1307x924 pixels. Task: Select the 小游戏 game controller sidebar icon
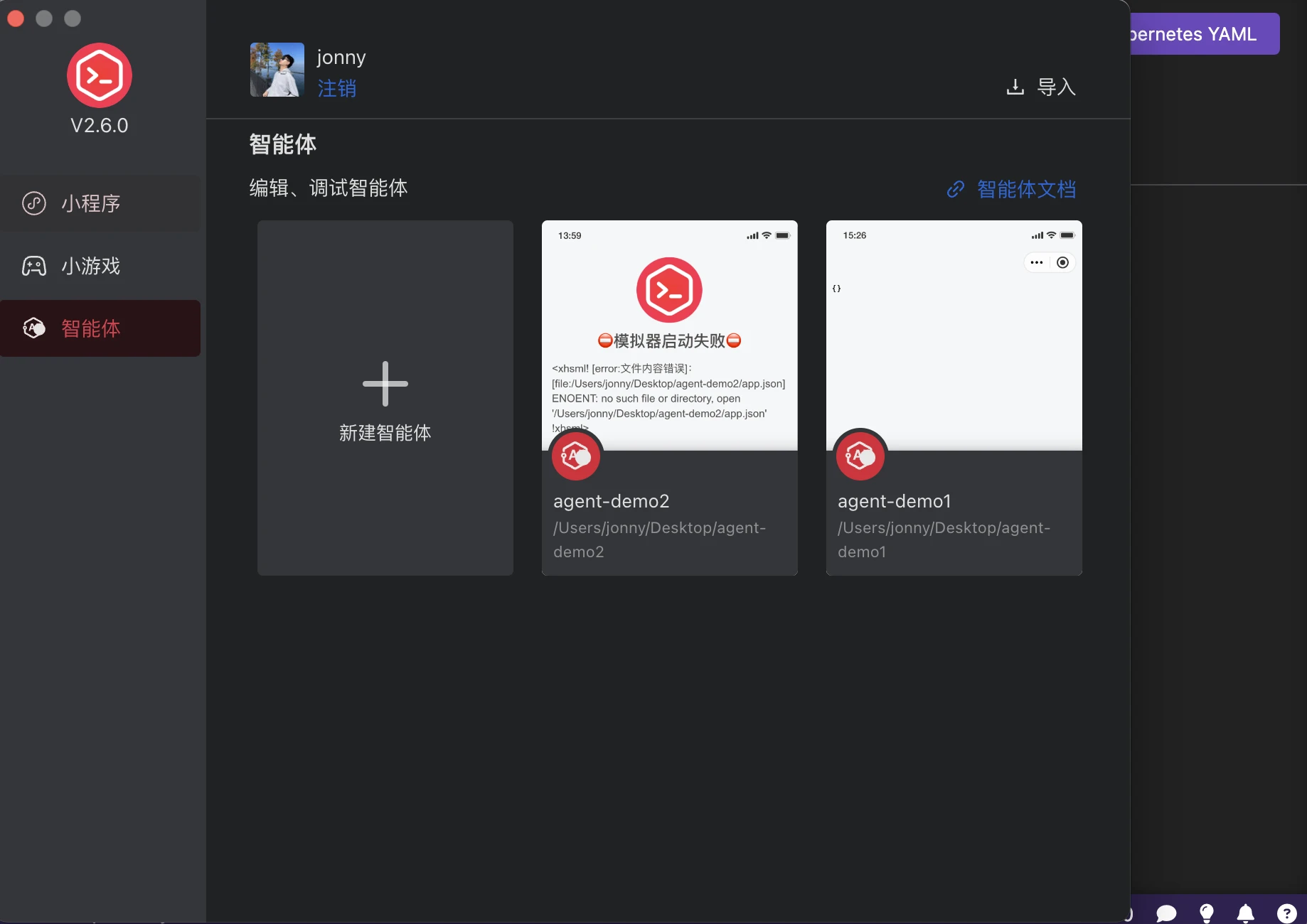33,266
